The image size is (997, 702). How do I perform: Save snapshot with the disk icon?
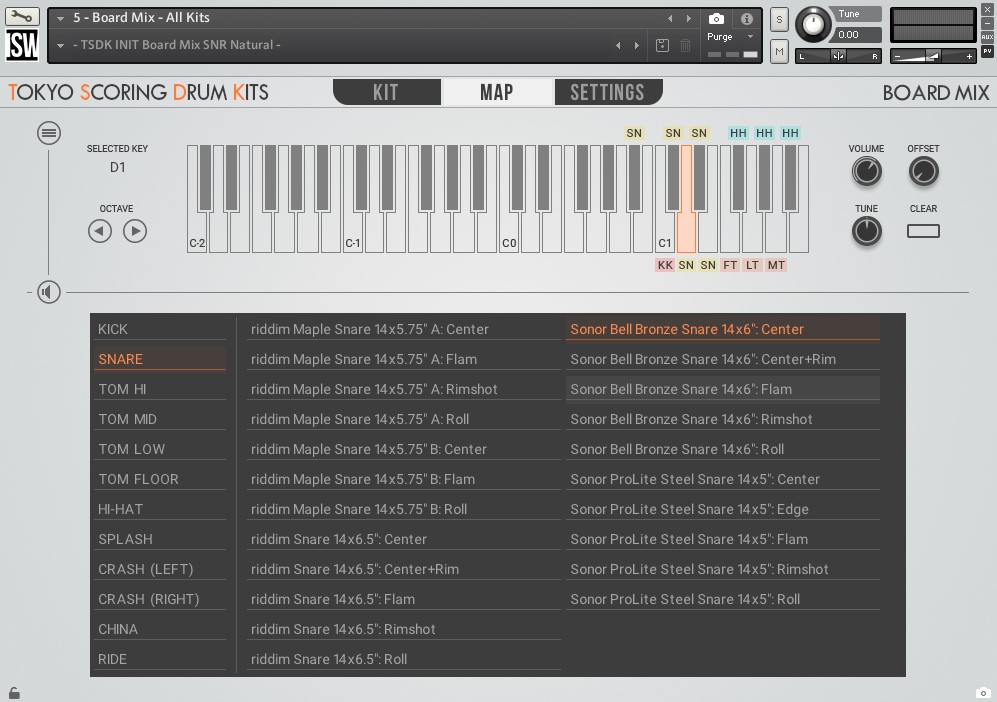[x=662, y=45]
